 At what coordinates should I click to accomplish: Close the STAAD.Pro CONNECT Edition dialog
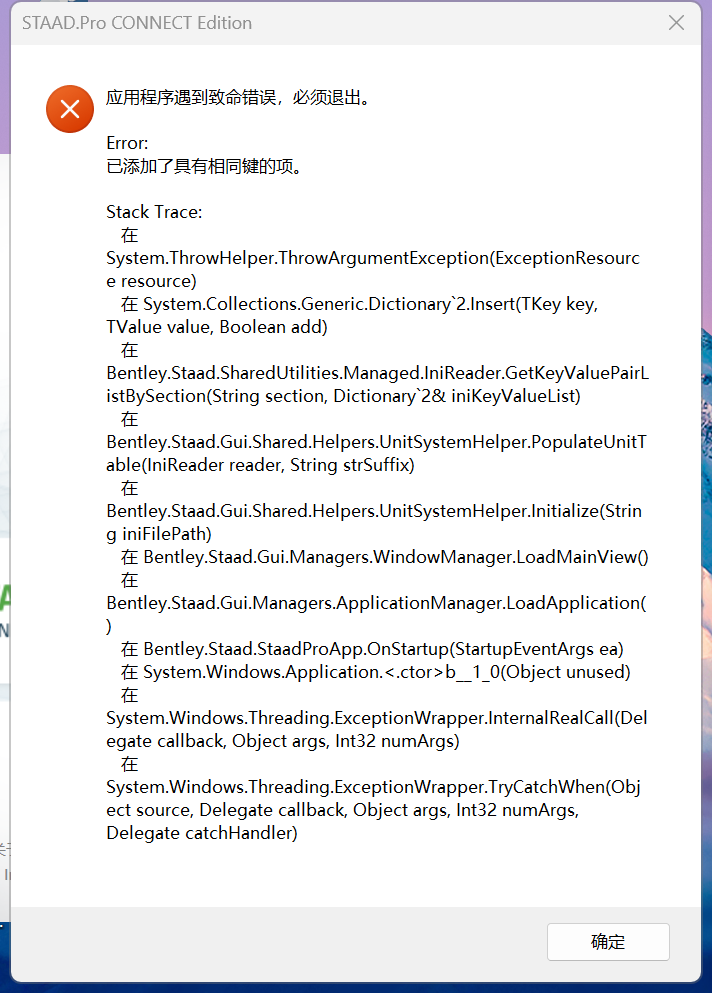(x=677, y=23)
